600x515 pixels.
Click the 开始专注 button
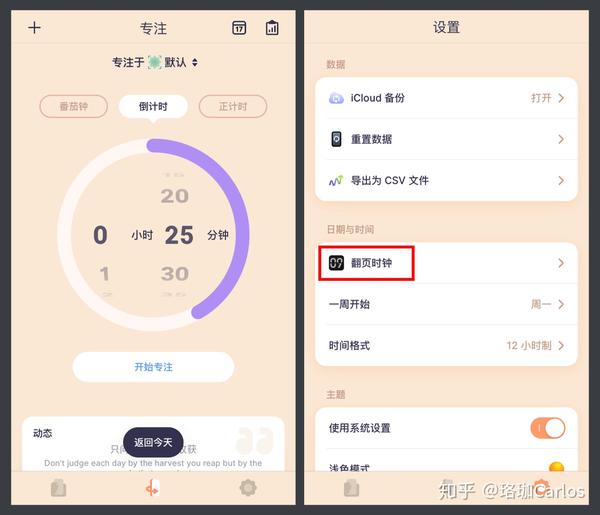(153, 367)
